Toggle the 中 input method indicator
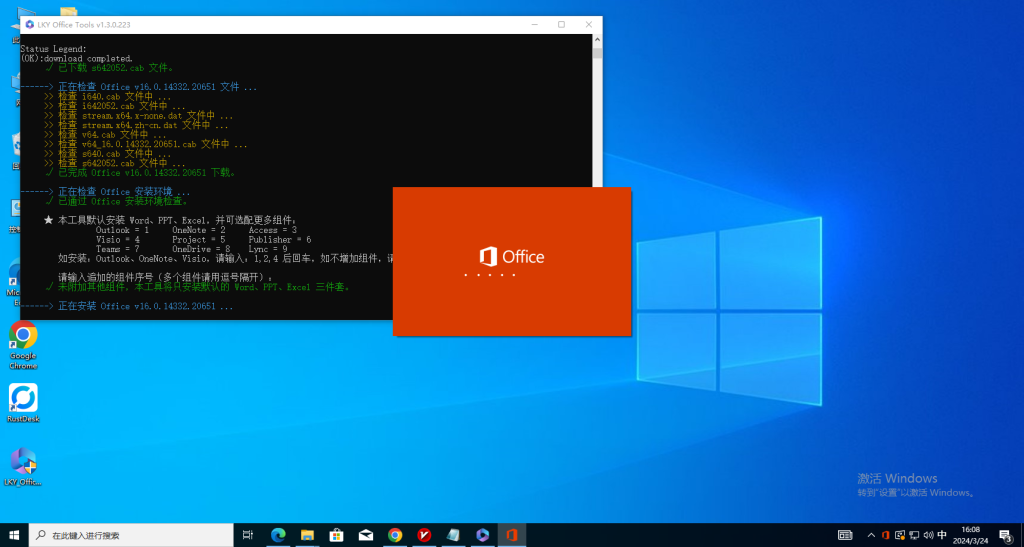This screenshot has width=1024, height=547. pos(942,535)
